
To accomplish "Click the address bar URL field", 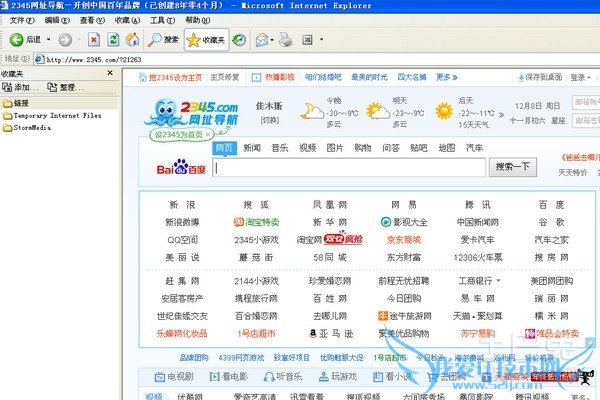I will [318, 59].
